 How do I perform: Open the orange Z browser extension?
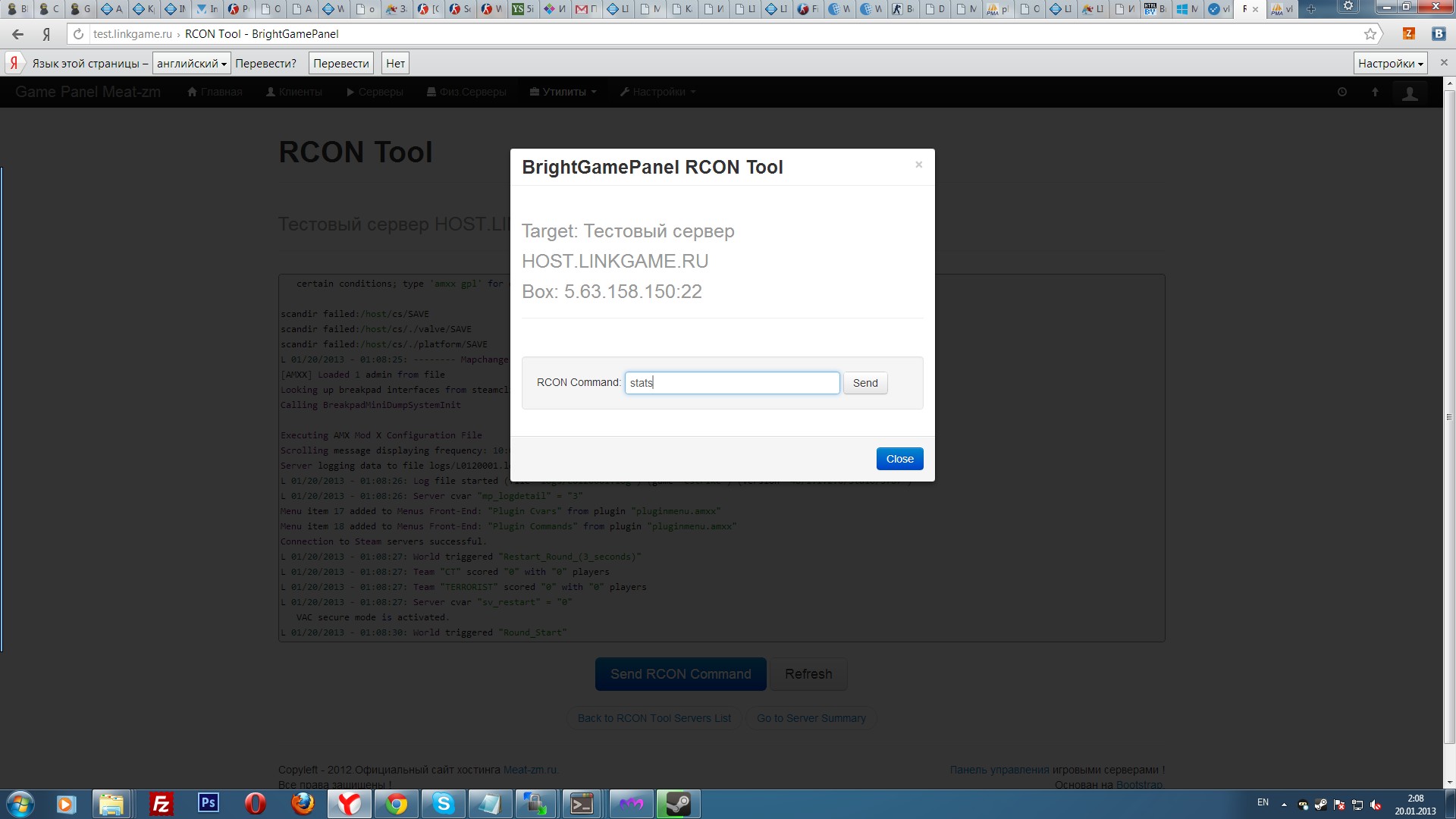click(1409, 34)
